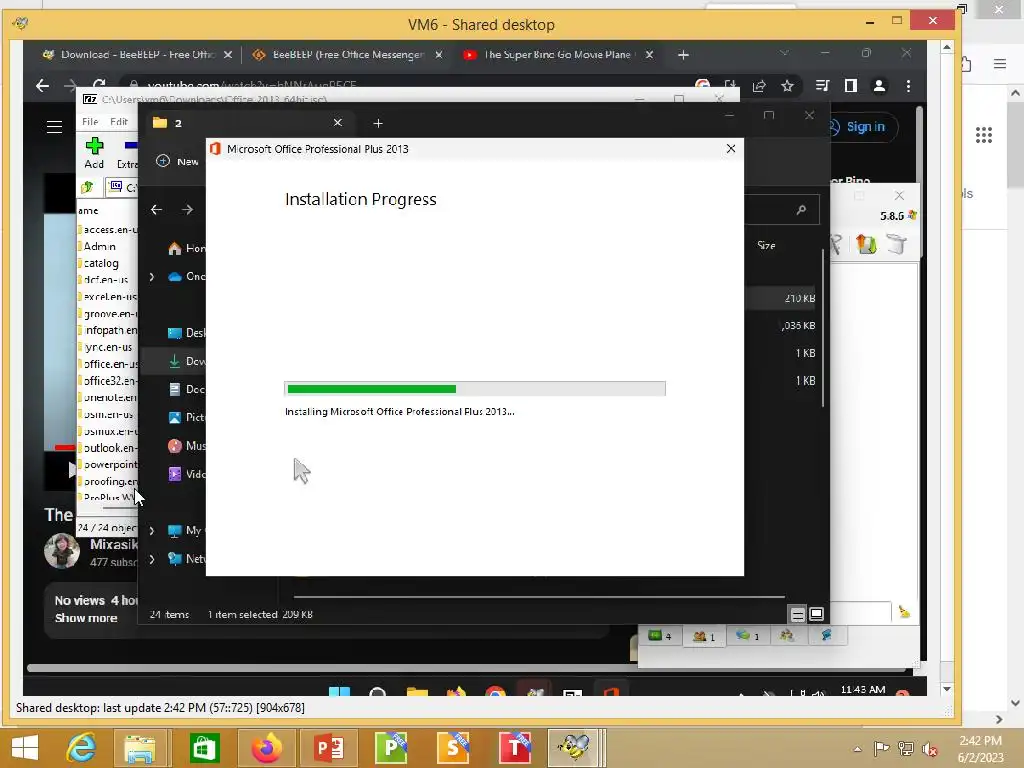This screenshot has height=768, width=1024.
Task: Open Downloads in Explorer sidebar
Action: [x=186, y=361]
